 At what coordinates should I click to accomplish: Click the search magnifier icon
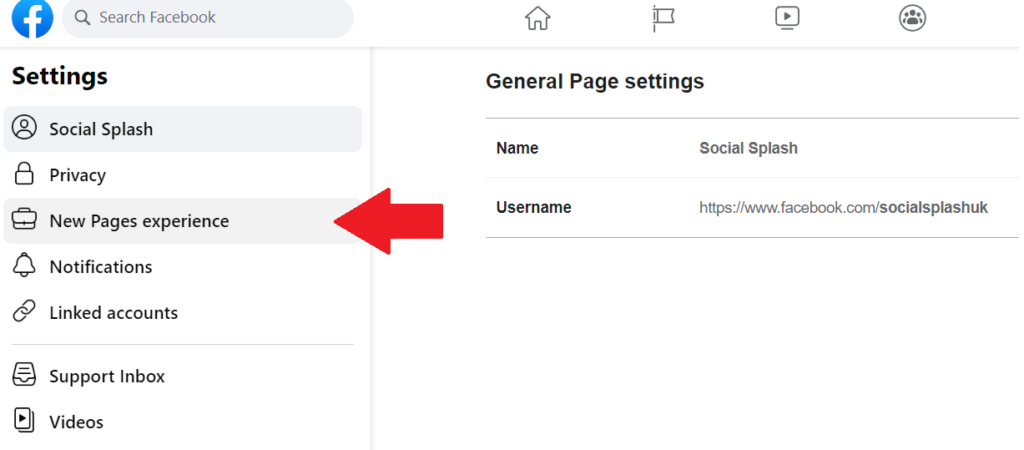(82, 18)
